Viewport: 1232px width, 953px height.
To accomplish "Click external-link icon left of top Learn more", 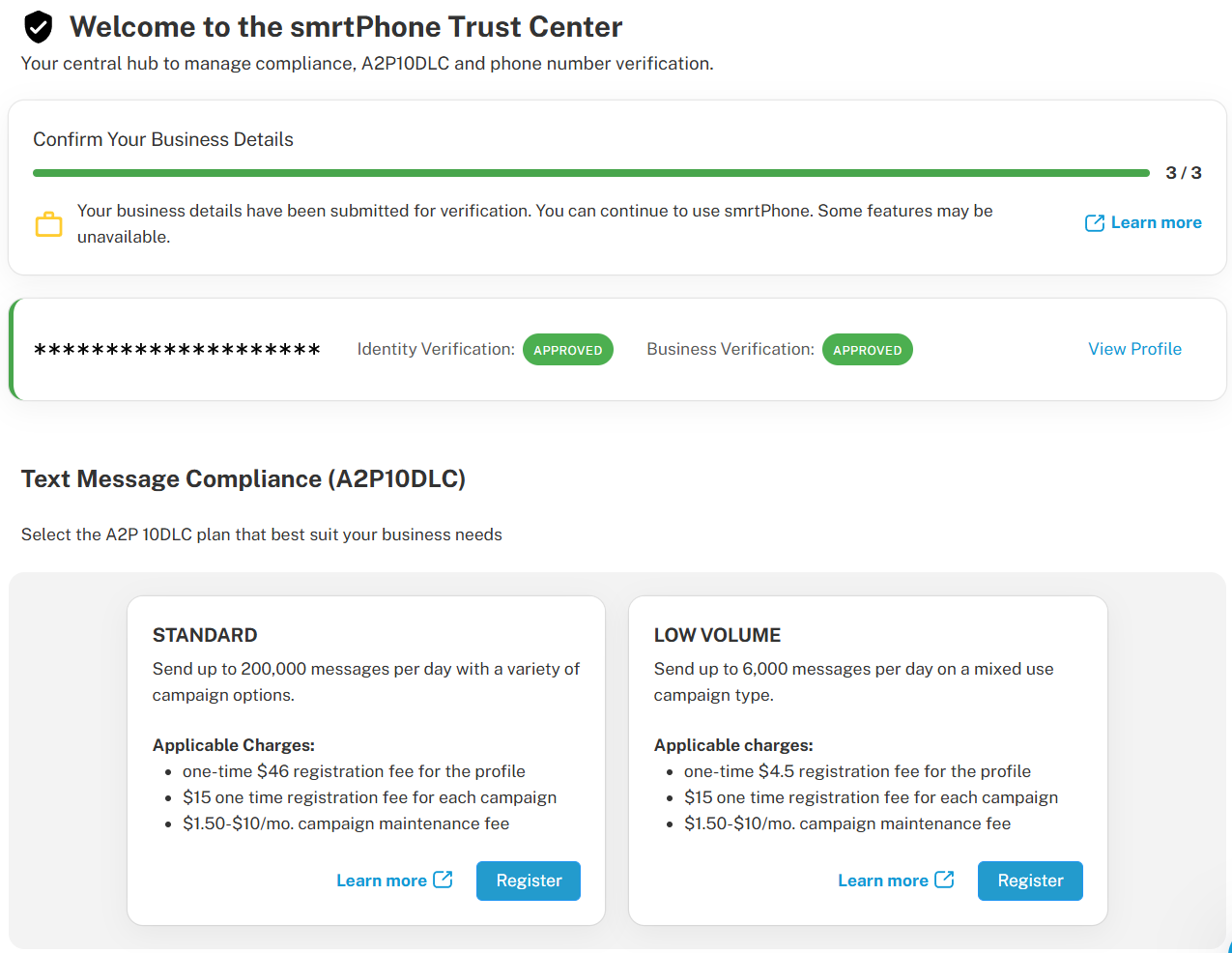I will [1094, 223].
